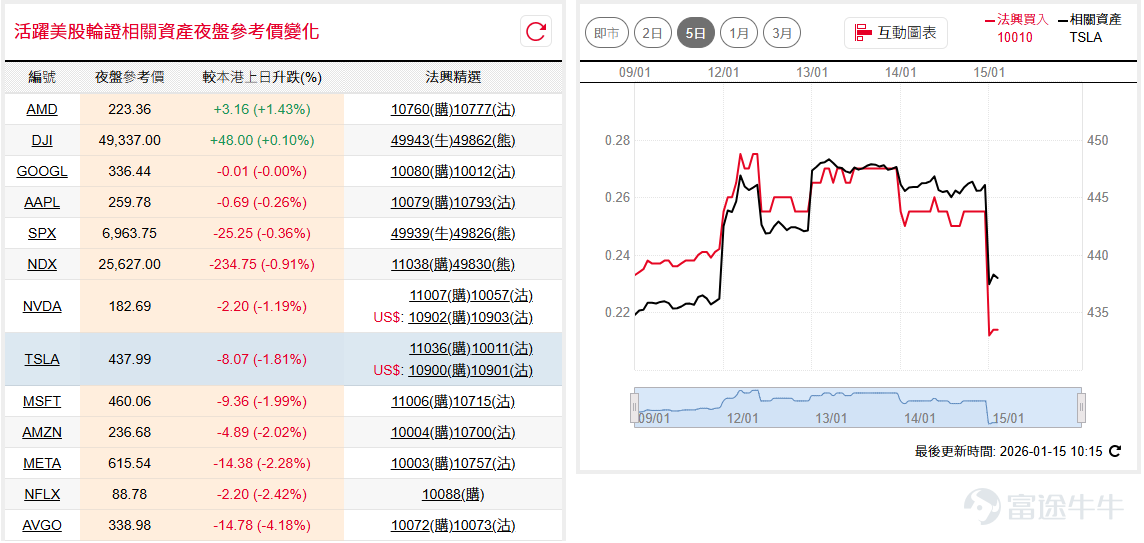Open NFLX call warrant 10088(購)
This screenshot has height=543, width=1144.
click(x=453, y=494)
